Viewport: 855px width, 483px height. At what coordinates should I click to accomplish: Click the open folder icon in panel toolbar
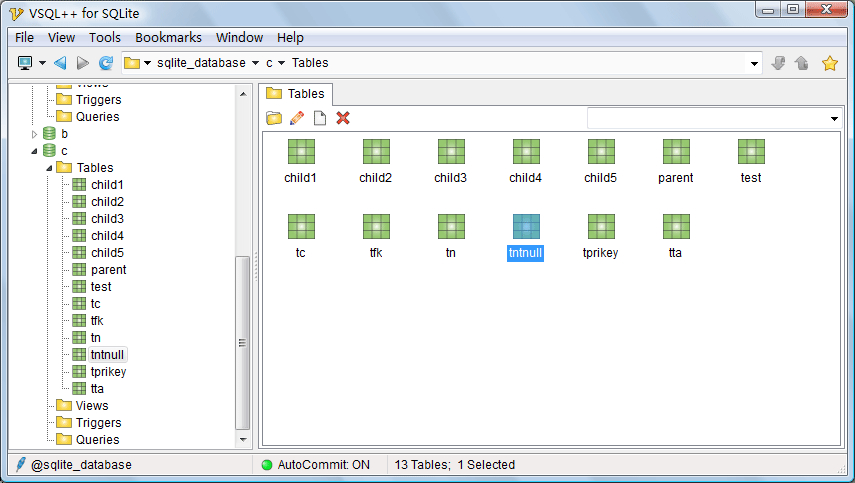pyautogui.click(x=274, y=118)
